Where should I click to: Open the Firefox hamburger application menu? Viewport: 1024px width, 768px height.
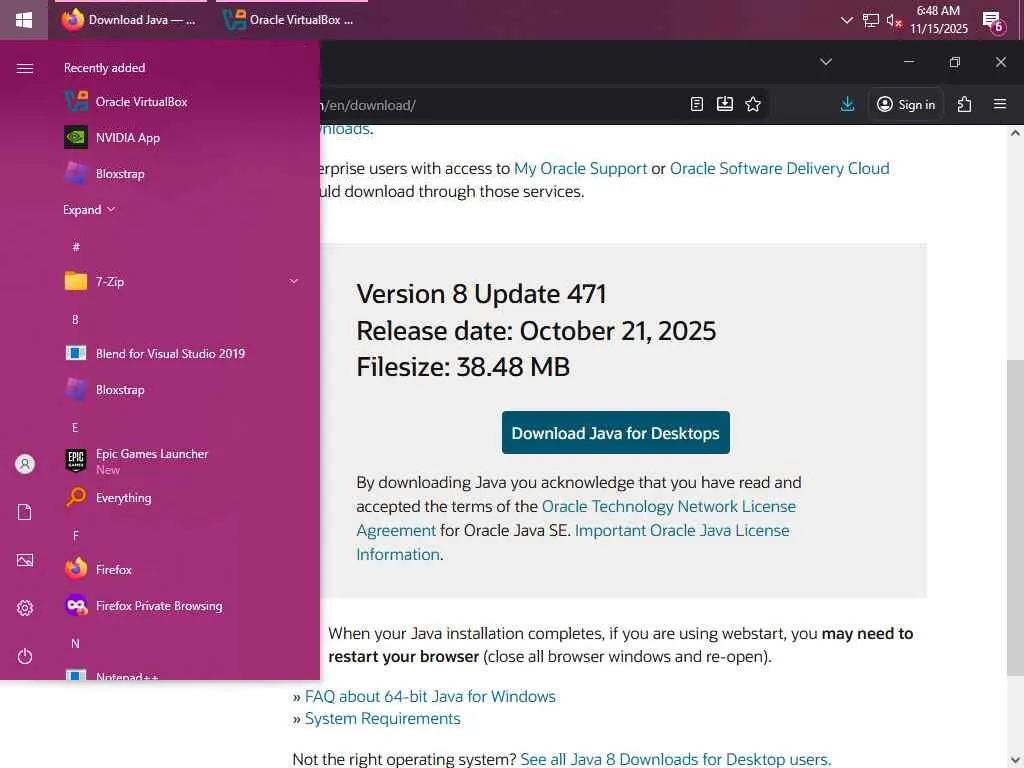point(1000,104)
